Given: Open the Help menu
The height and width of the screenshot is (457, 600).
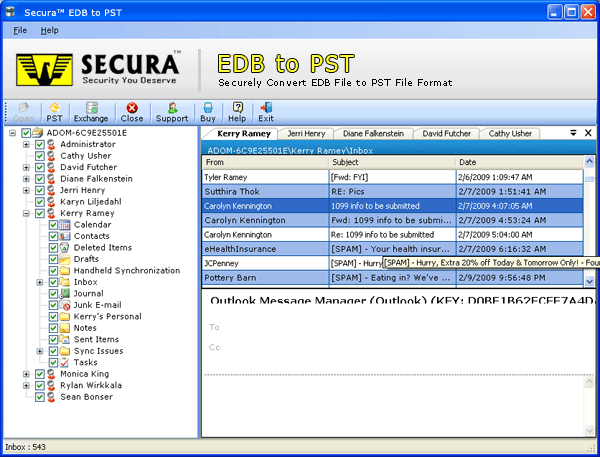Looking at the screenshot, I should click(49, 30).
